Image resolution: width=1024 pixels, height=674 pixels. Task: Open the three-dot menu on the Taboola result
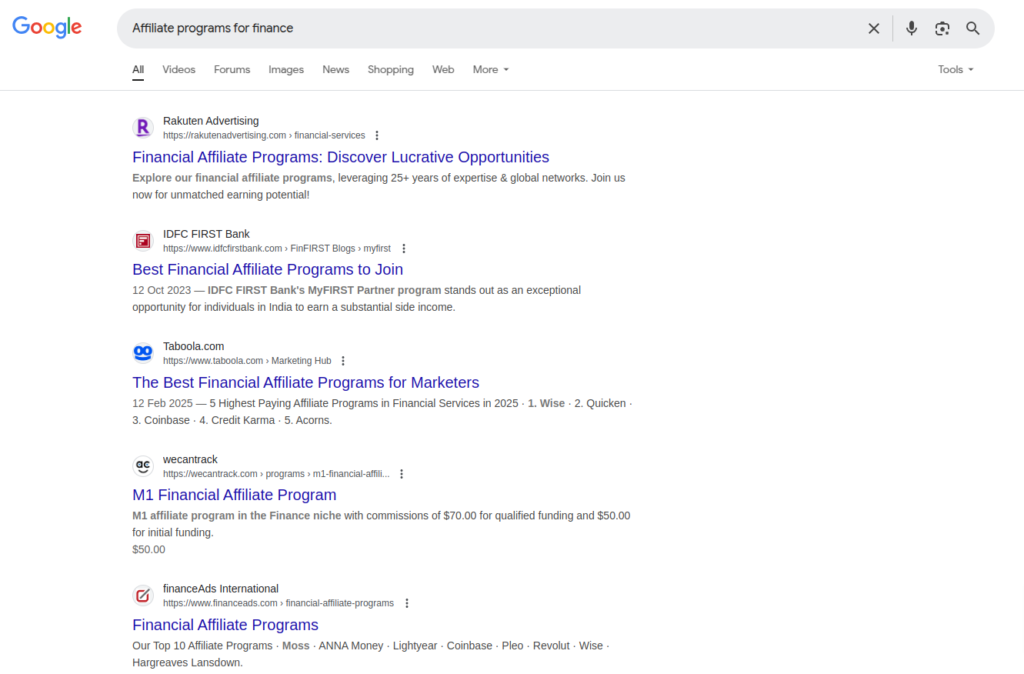pyautogui.click(x=343, y=360)
